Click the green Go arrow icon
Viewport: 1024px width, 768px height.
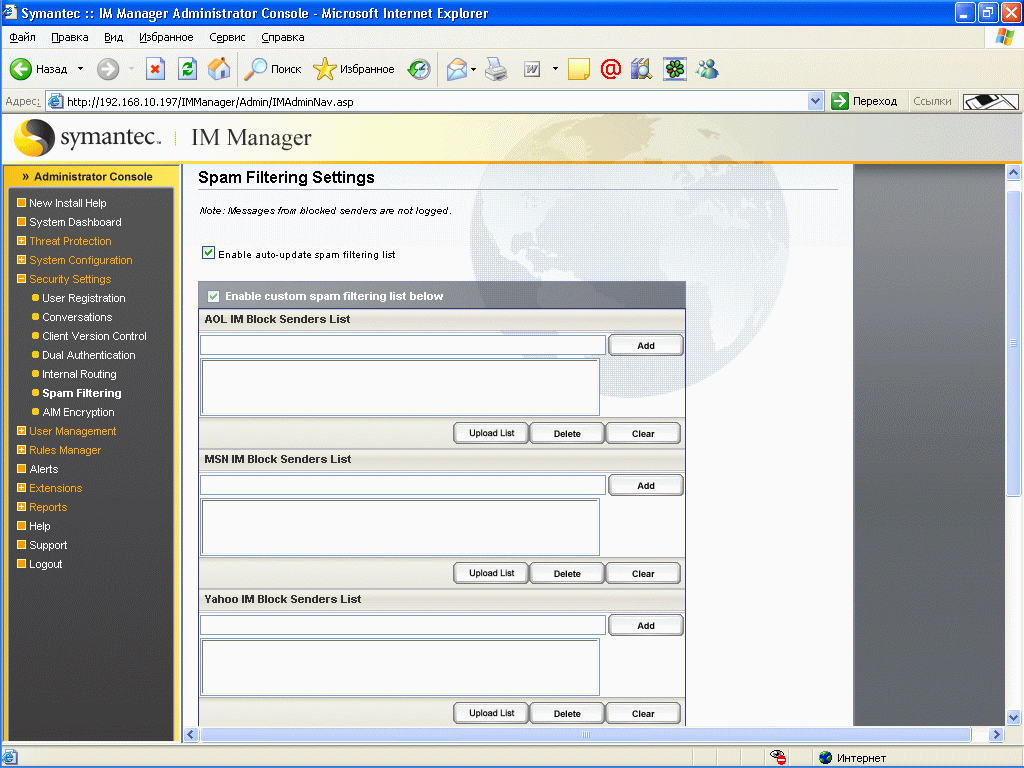pyautogui.click(x=839, y=101)
